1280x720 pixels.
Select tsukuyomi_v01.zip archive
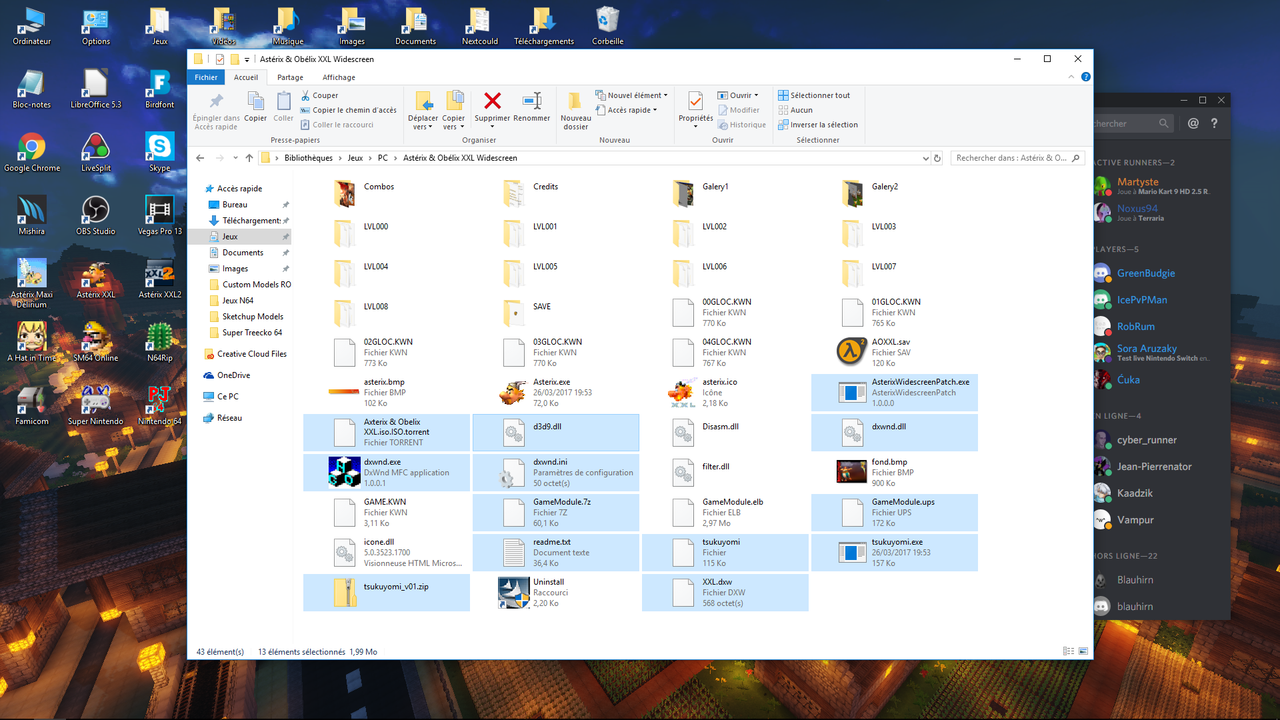click(387, 592)
